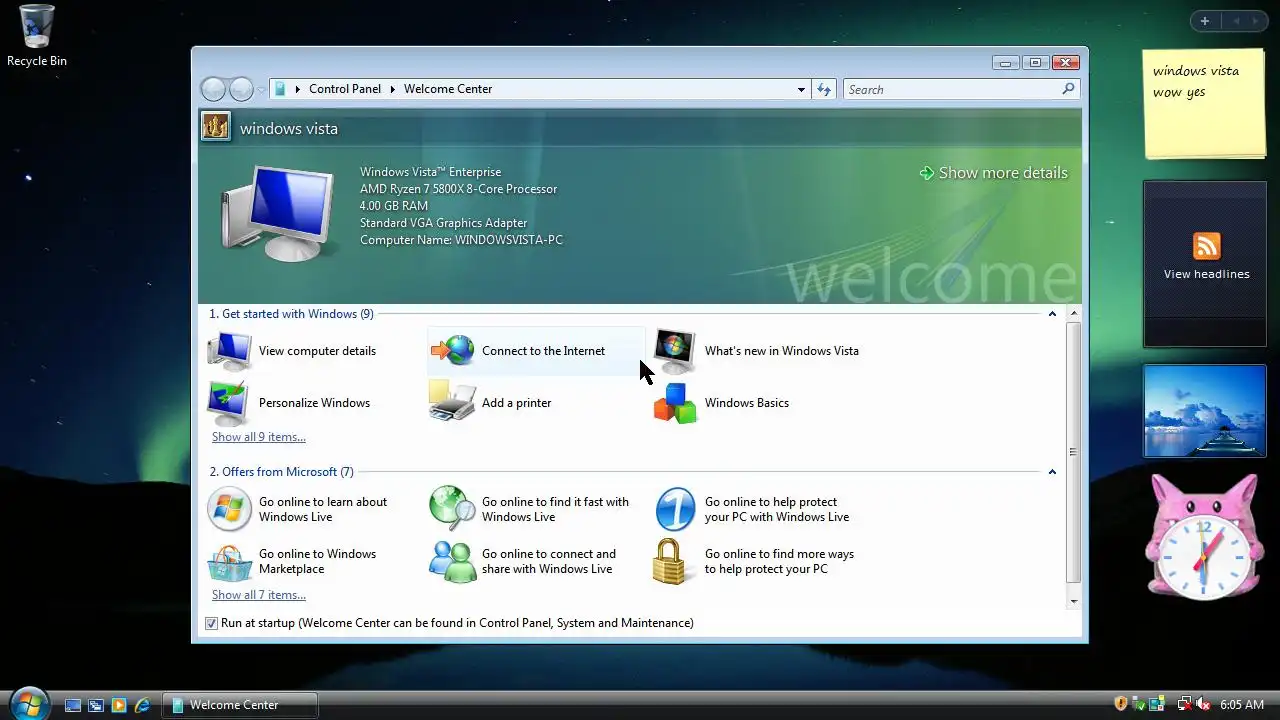Click Welcome Center in the breadcrumb
1280x720 pixels.
(448, 89)
